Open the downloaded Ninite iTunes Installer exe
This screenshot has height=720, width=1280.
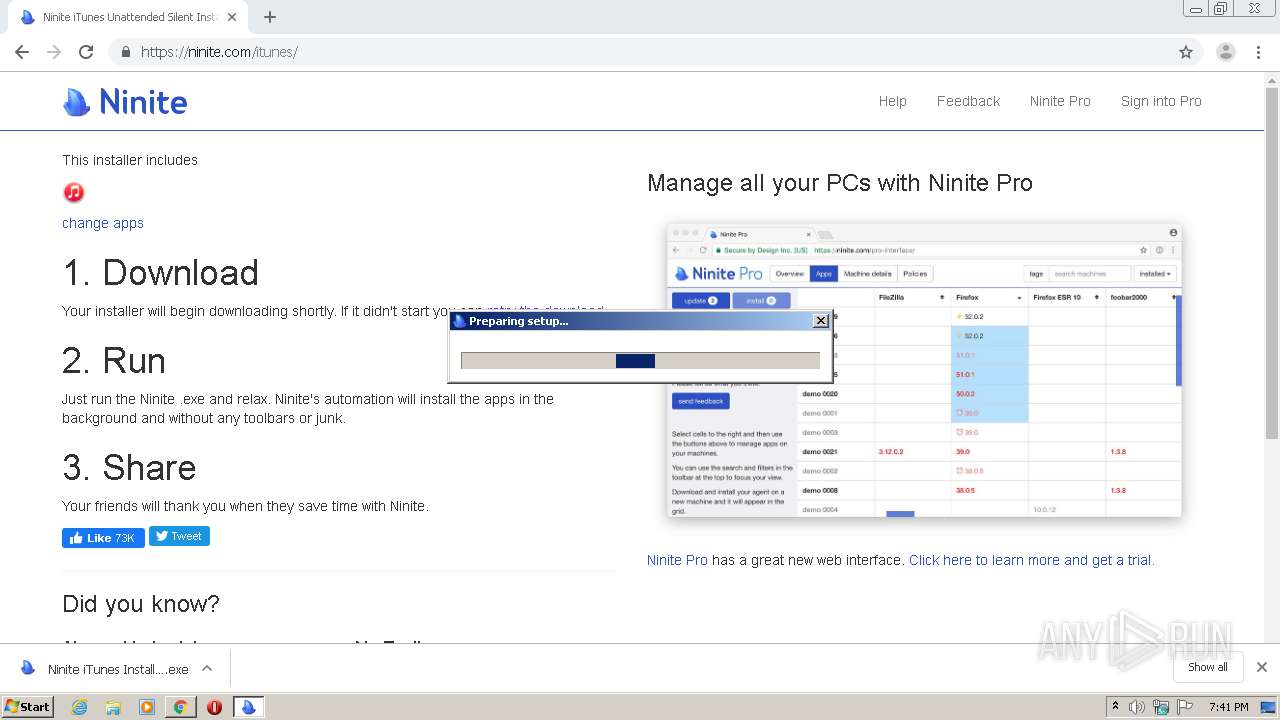(105, 669)
